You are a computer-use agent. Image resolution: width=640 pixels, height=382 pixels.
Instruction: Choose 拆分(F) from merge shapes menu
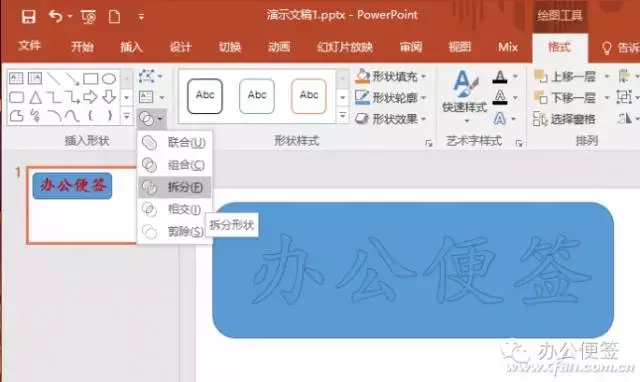click(175, 187)
